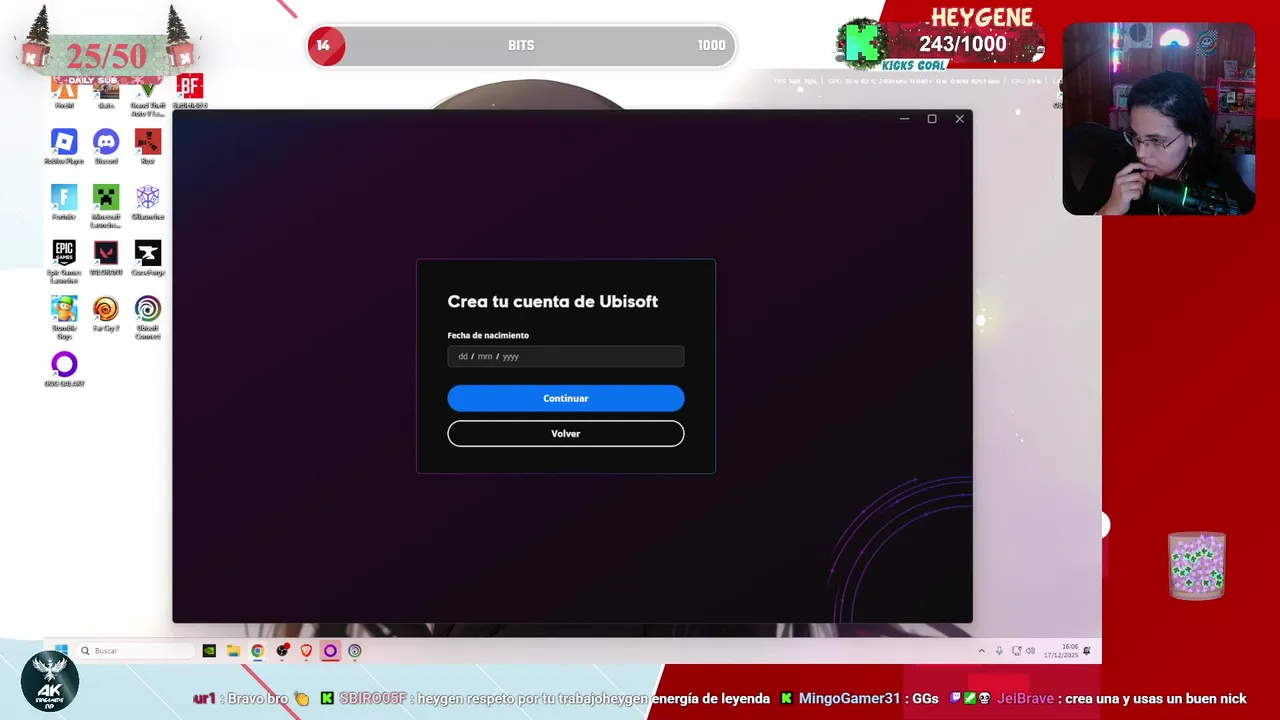The width and height of the screenshot is (1280, 720).
Task: Open the notifications bell icon
Action: tap(1087, 651)
